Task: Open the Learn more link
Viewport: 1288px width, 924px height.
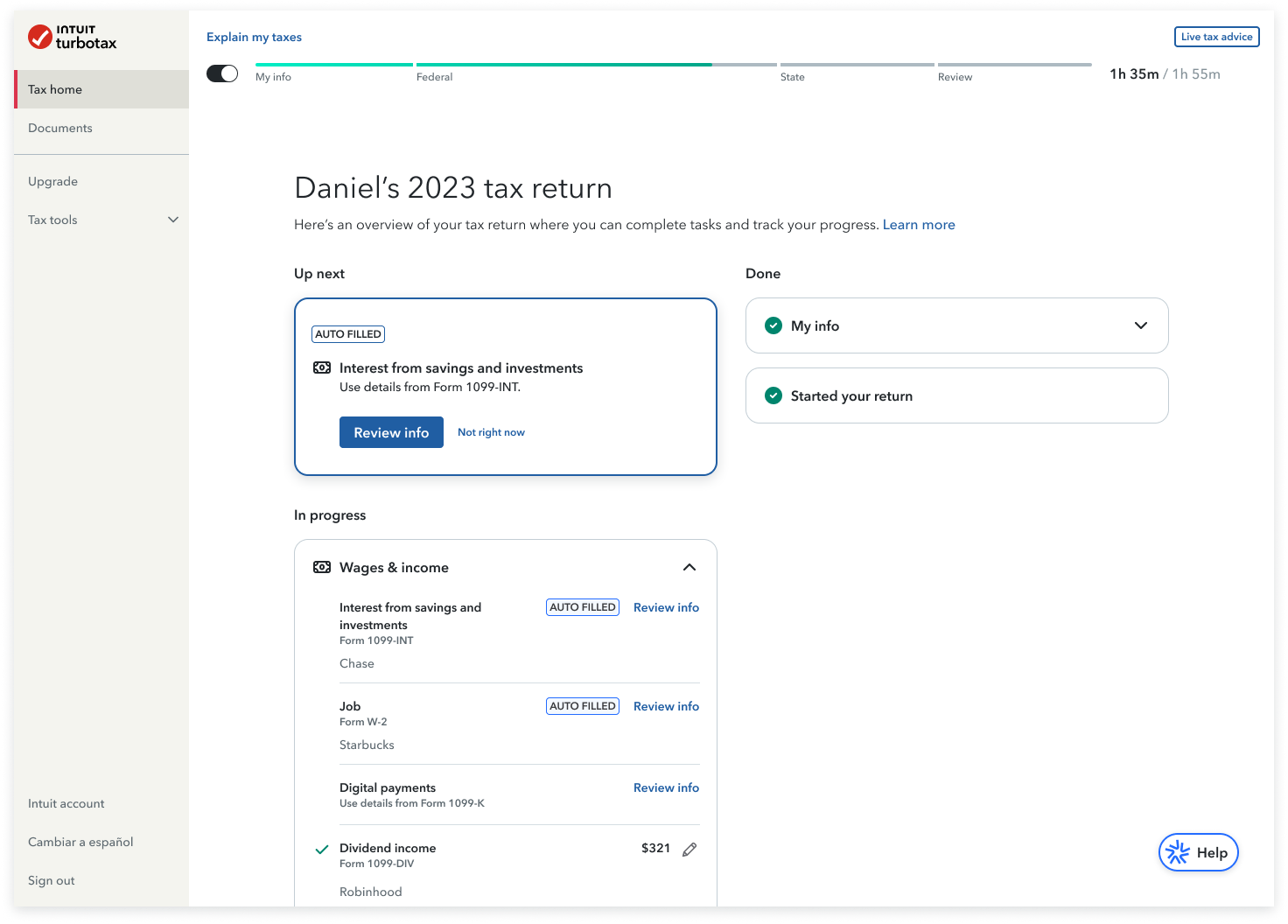Action: 919,225
